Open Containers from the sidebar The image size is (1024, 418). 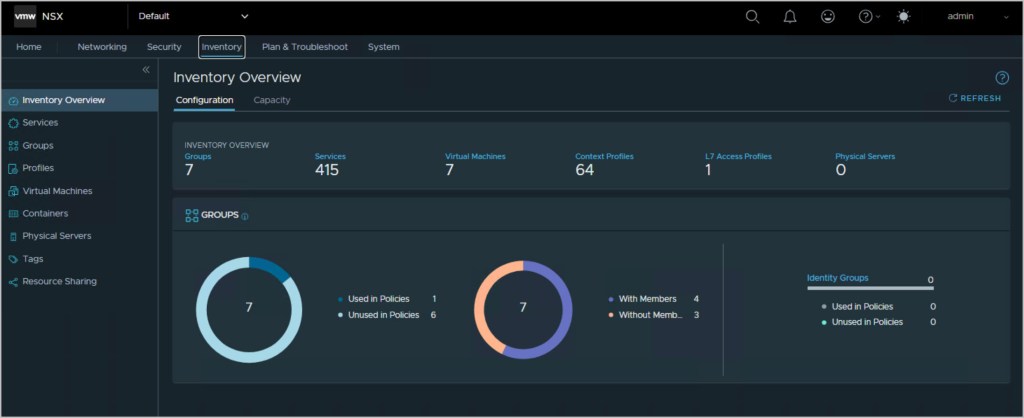45,214
